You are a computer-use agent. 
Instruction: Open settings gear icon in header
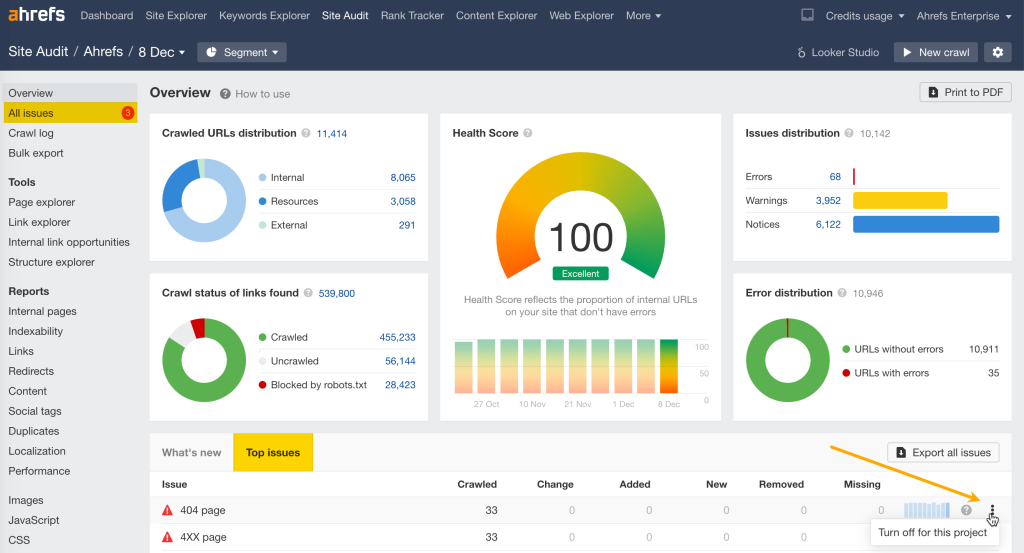(996, 52)
